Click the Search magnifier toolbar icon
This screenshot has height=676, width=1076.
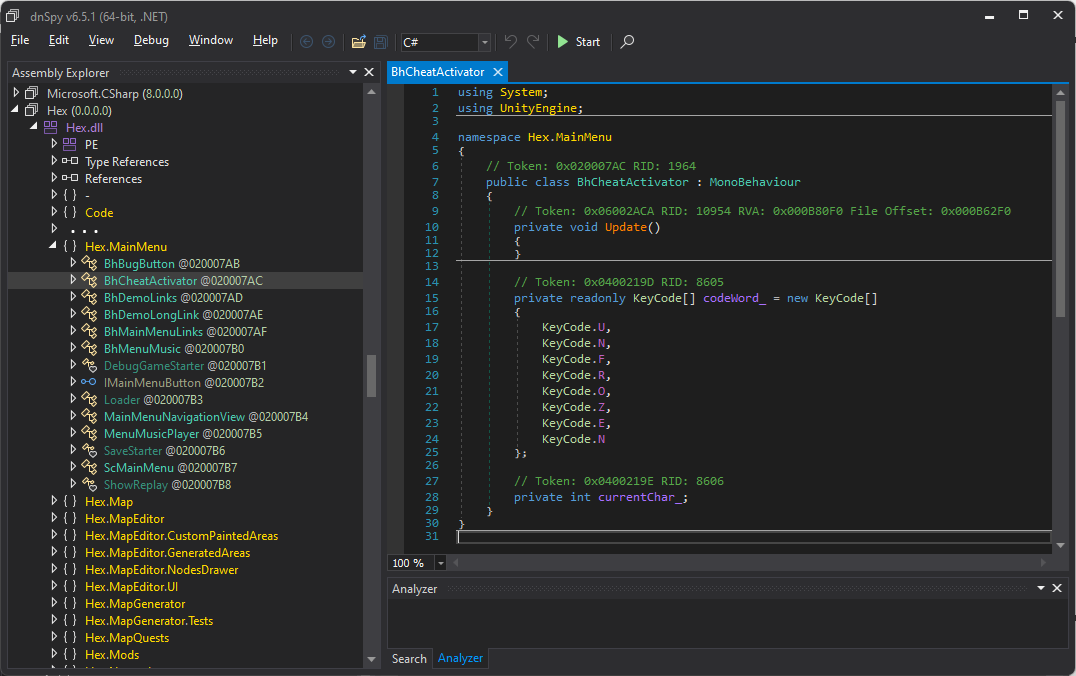627,42
